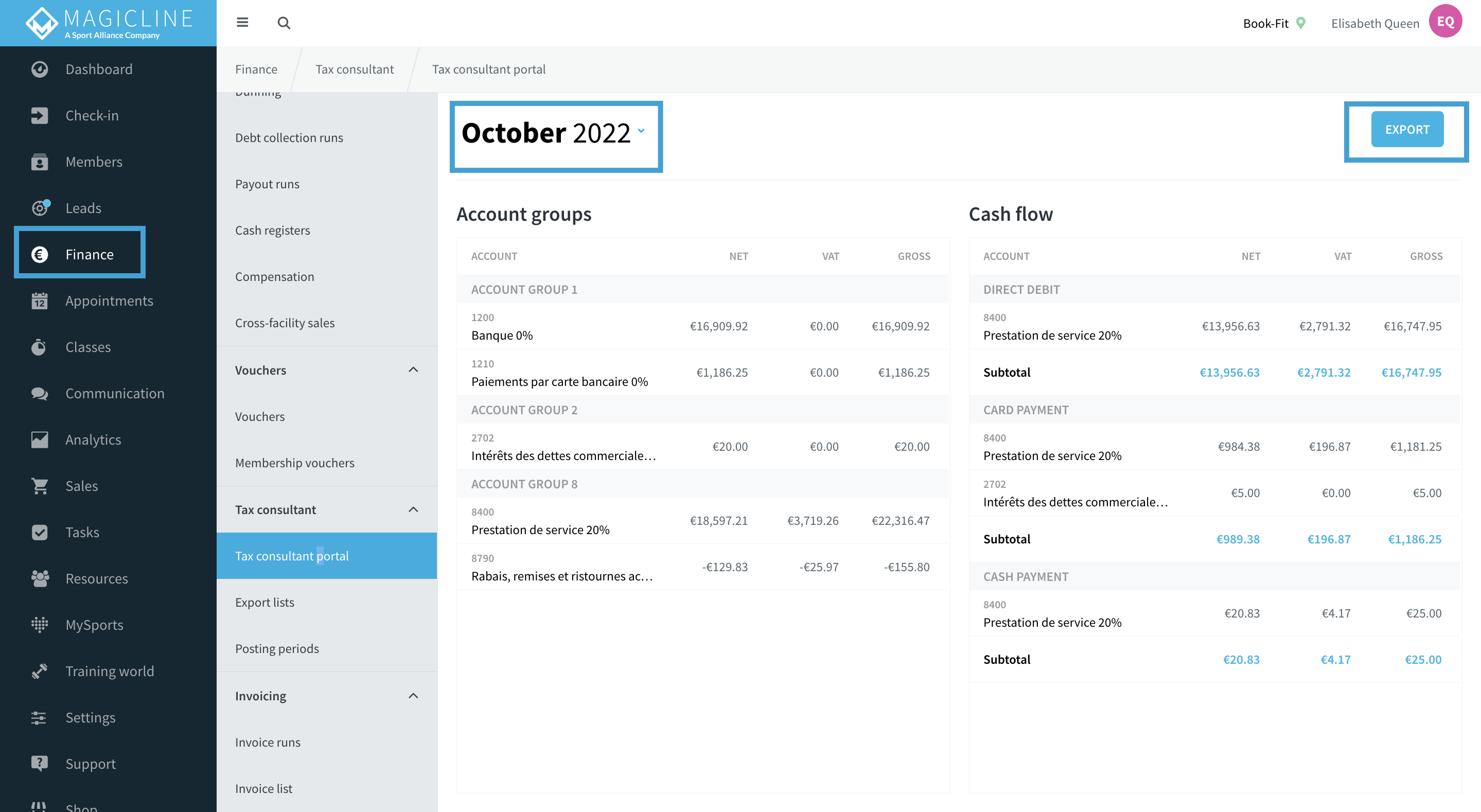Open Invoice runs submenu item

[x=327, y=743]
